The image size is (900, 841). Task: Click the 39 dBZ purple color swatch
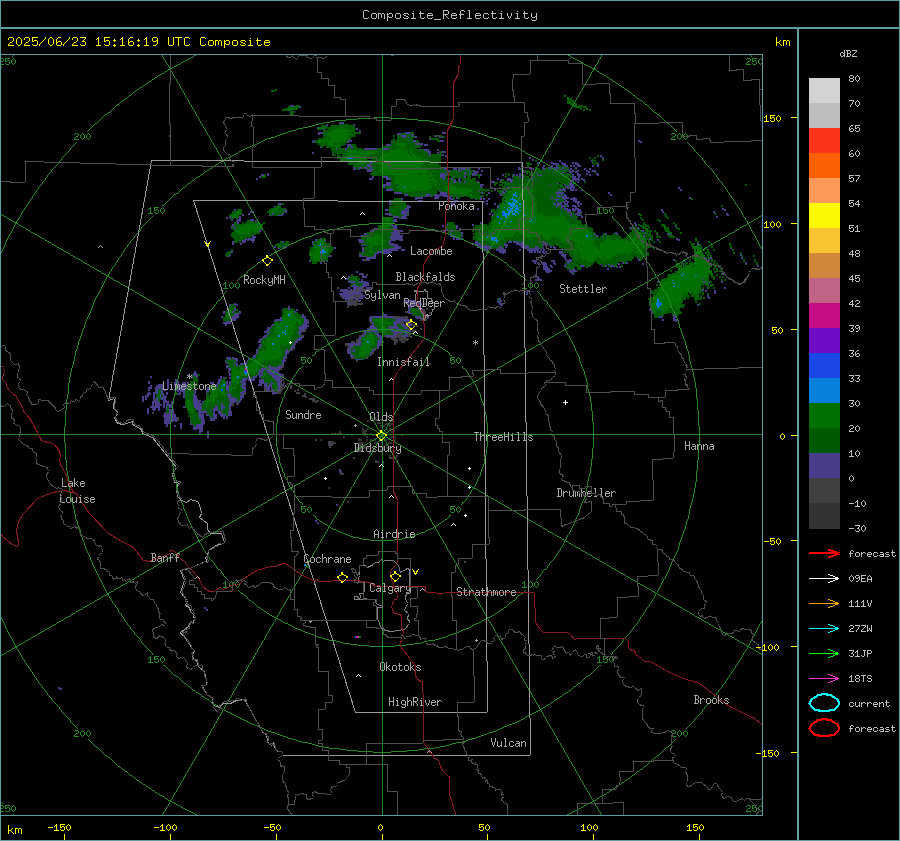point(824,340)
